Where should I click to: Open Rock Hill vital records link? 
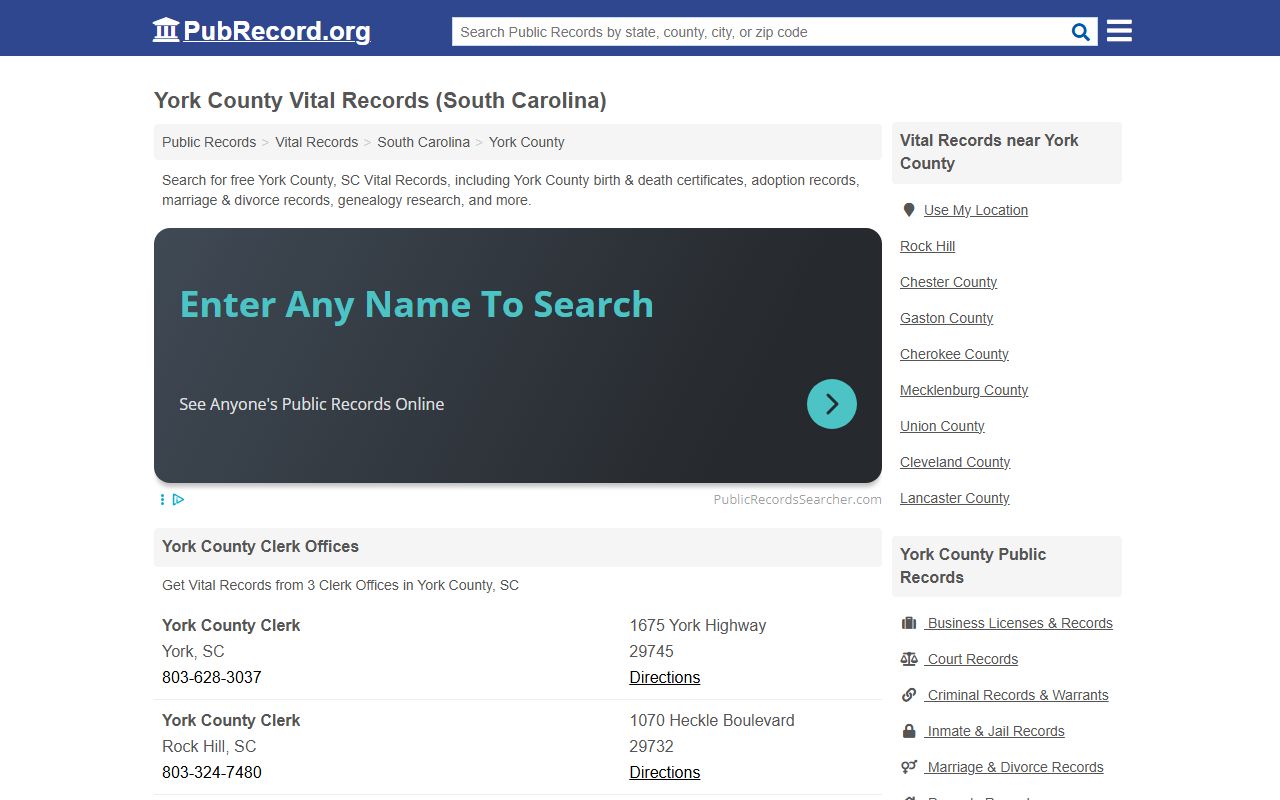(x=927, y=246)
